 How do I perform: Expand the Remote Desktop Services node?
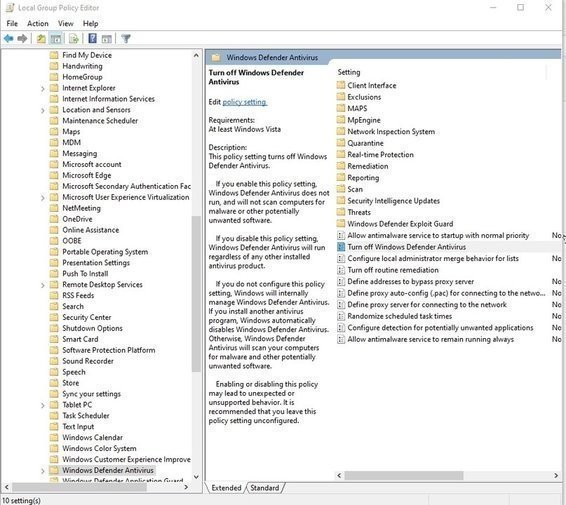click(43, 285)
